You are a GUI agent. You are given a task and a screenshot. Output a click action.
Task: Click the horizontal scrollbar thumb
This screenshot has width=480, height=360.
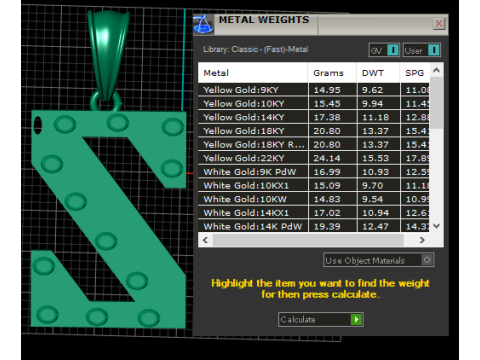point(308,240)
